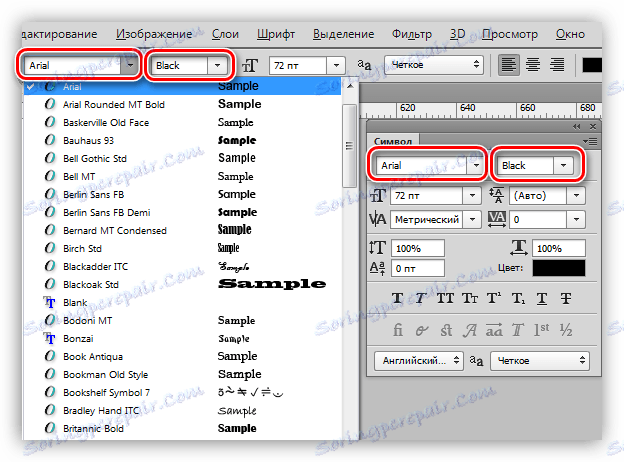The width and height of the screenshot is (624, 462).
Task: Open the tracking dropdown with value 0
Action: pyautogui.click(x=576, y=219)
